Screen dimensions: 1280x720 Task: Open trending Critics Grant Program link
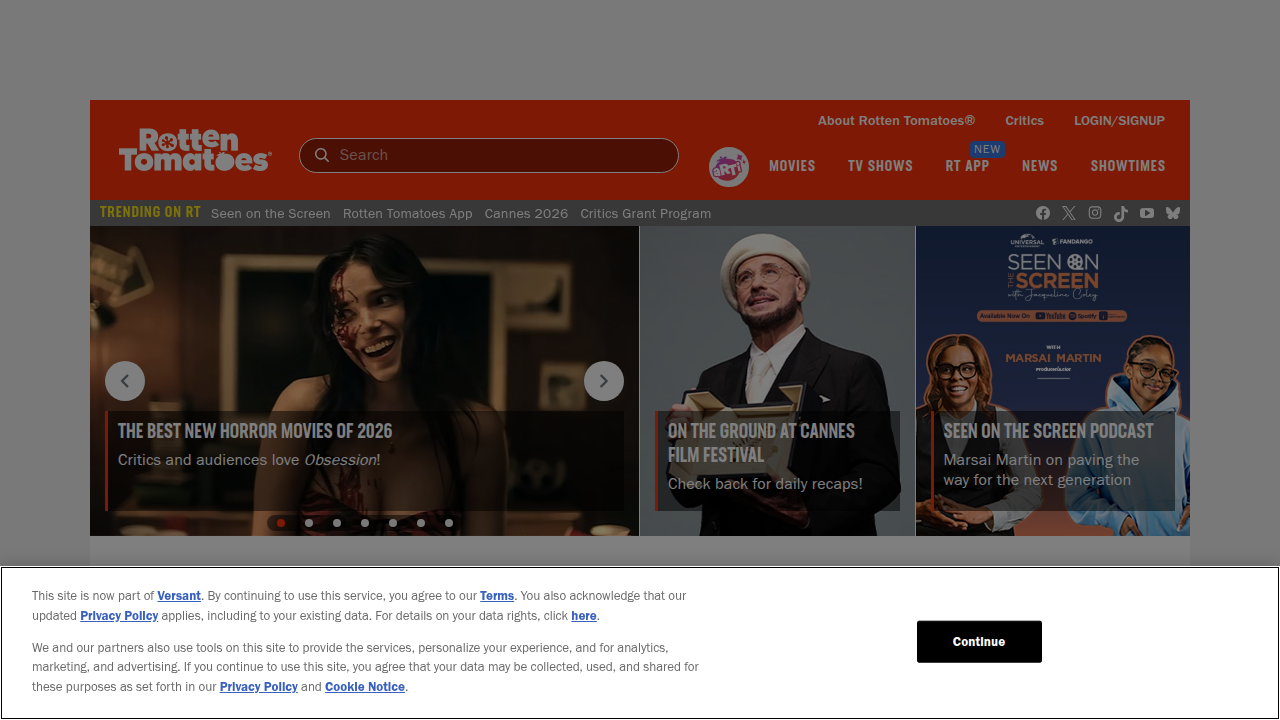[x=646, y=213]
